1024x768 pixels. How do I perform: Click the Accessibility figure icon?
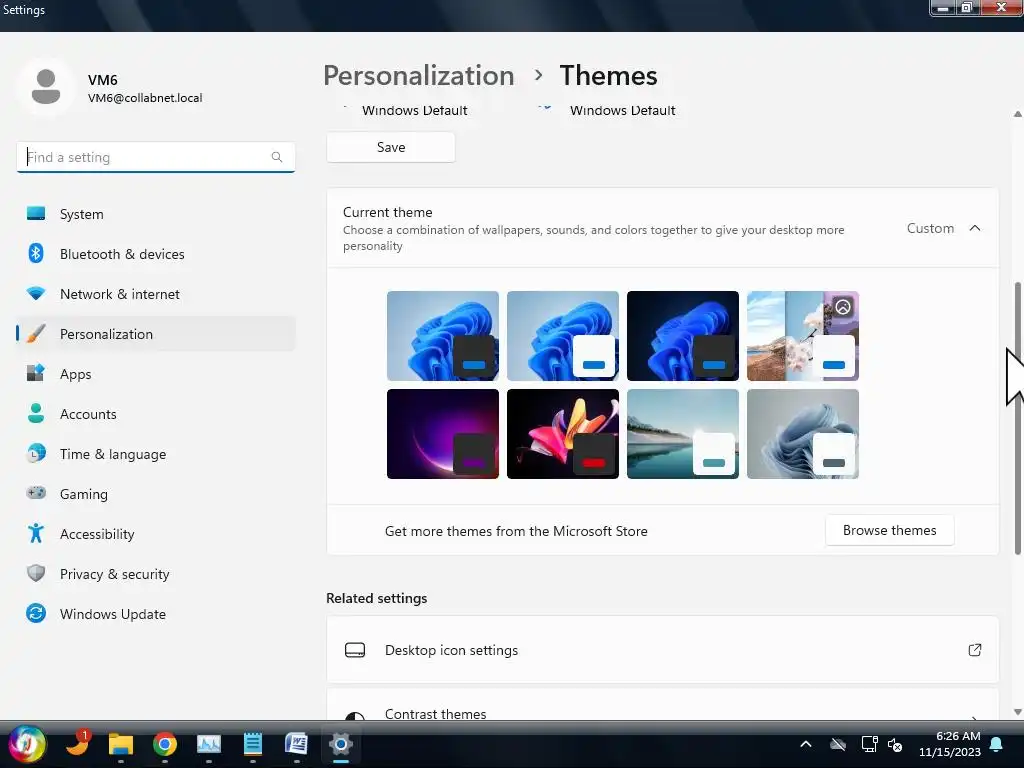36,534
